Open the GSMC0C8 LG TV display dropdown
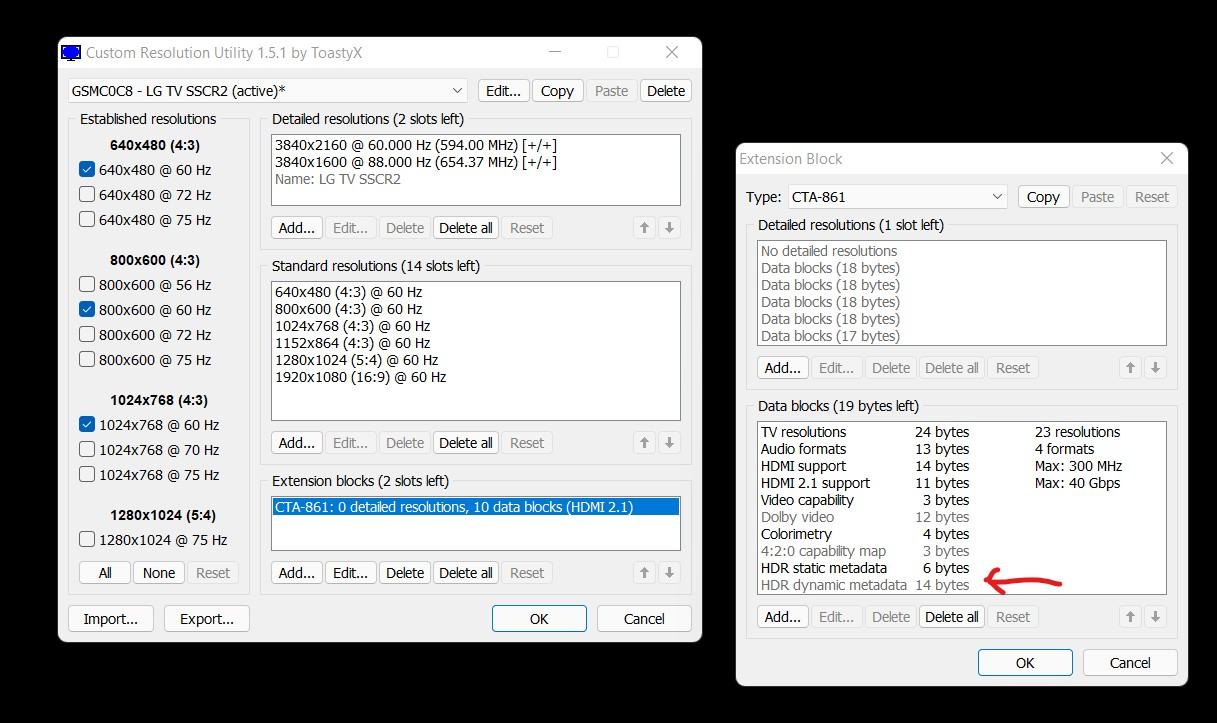 coord(268,91)
